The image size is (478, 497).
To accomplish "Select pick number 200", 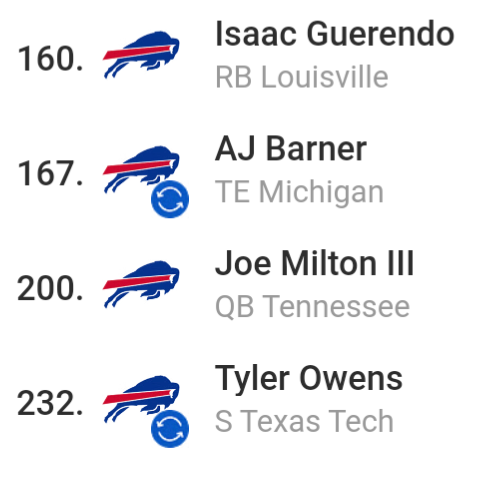I will [50, 288].
